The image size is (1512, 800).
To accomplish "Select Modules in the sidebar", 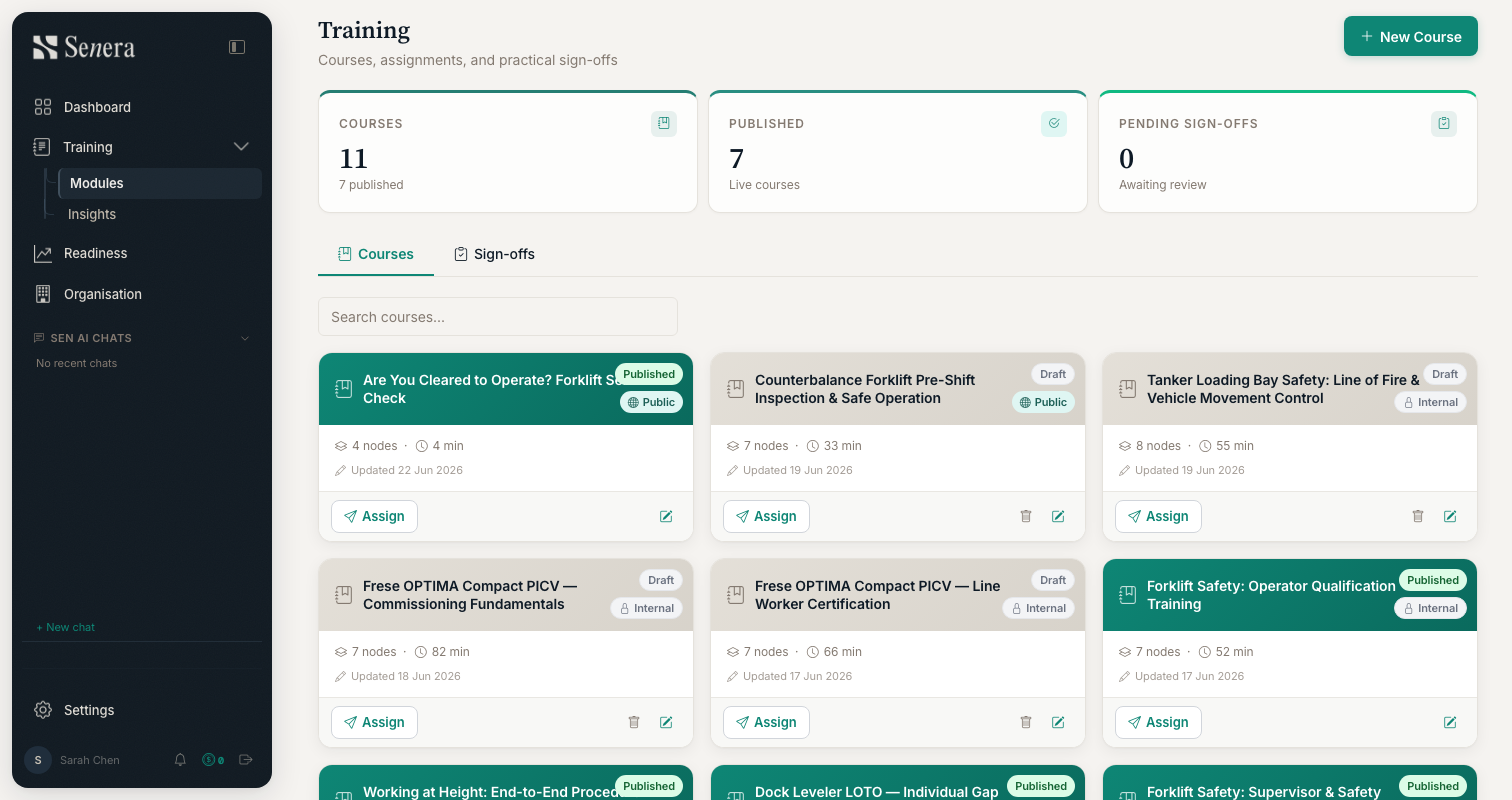I will click(x=160, y=183).
